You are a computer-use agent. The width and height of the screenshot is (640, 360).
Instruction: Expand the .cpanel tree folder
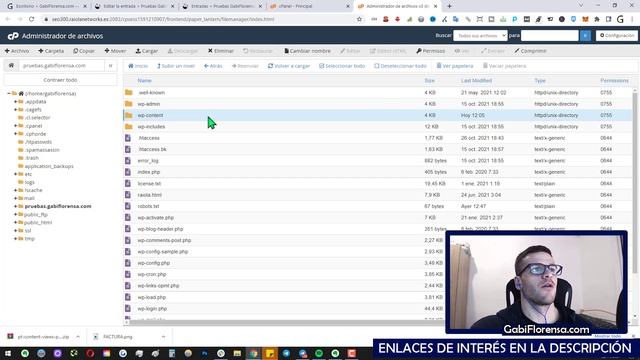click(16, 126)
